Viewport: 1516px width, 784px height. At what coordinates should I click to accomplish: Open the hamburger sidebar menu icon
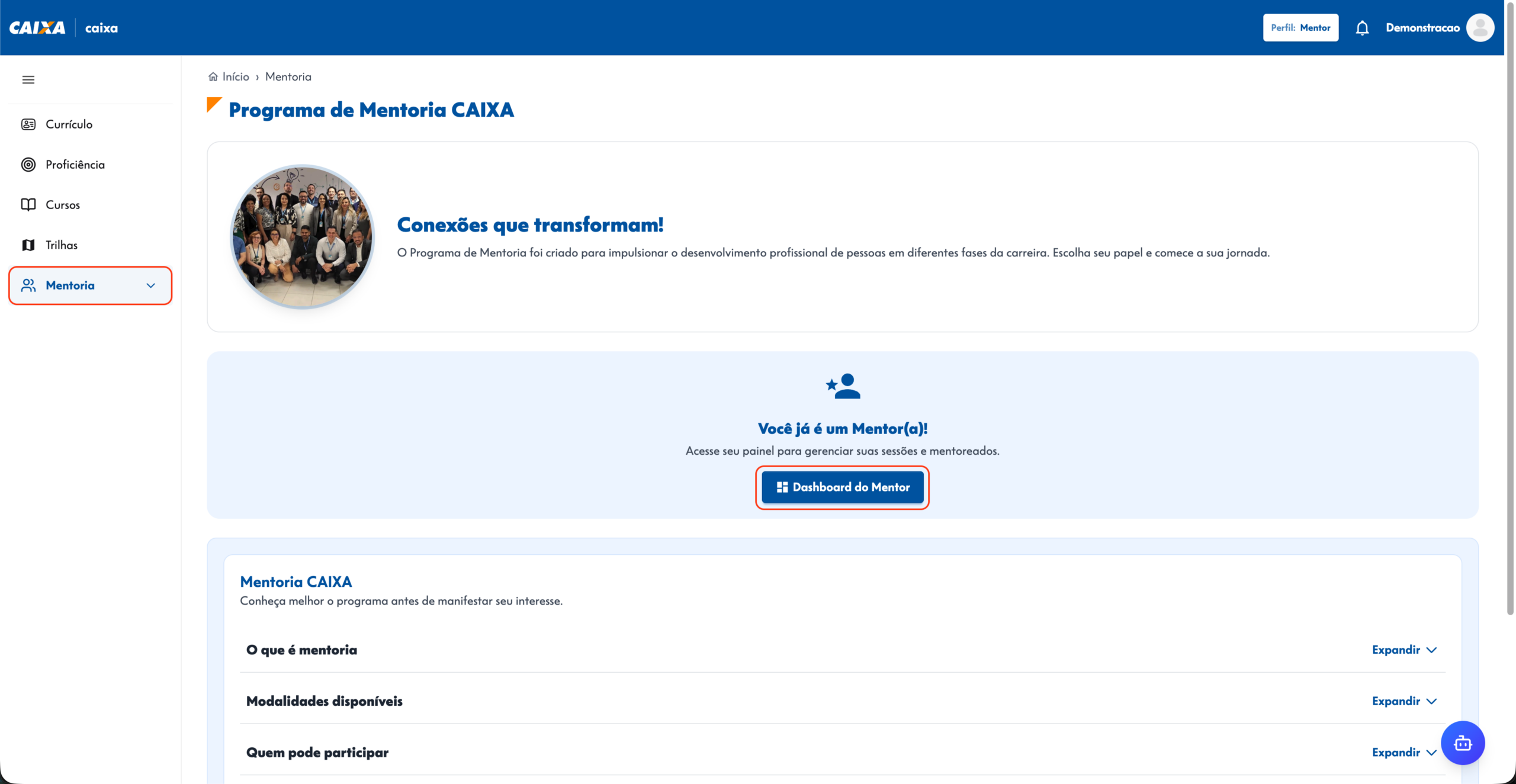(28, 79)
